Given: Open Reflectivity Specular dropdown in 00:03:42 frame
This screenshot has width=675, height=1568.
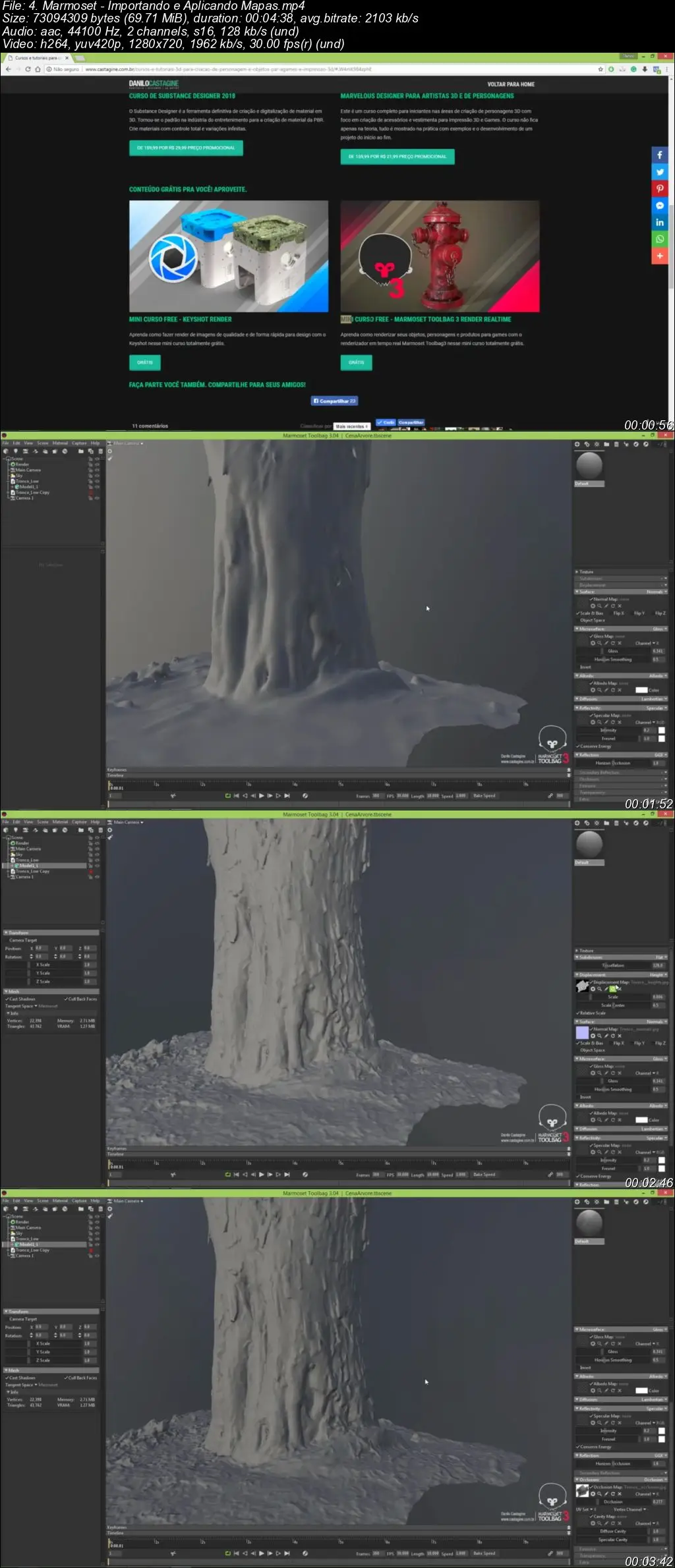Looking at the screenshot, I should click(x=656, y=1409).
